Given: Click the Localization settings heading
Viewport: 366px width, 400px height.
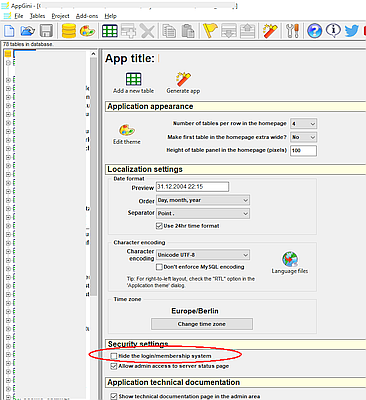Looking at the screenshot, I should pos(145,169).
